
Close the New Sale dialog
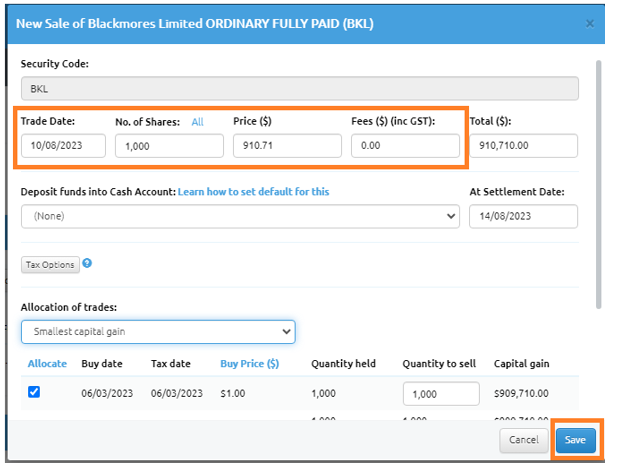[x=589, y=24]
